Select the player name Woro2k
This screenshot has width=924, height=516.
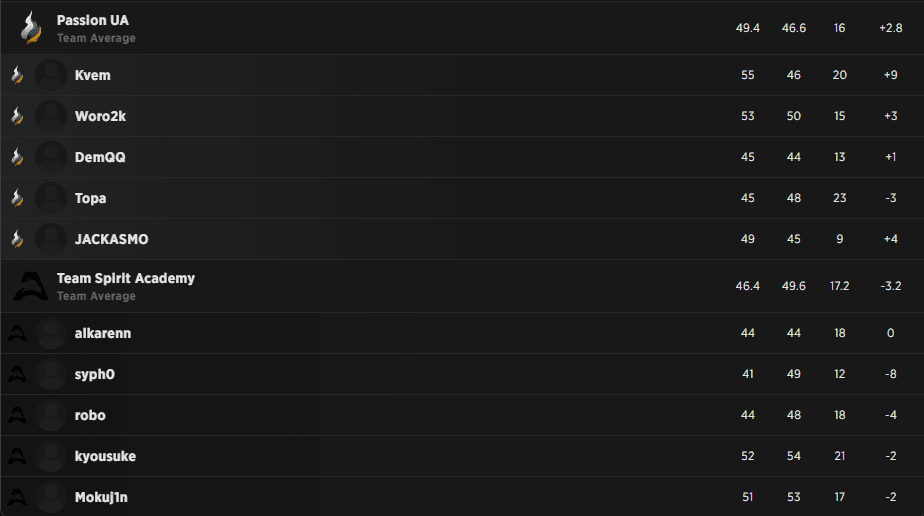pyautogui.click(x=100, y=116)
